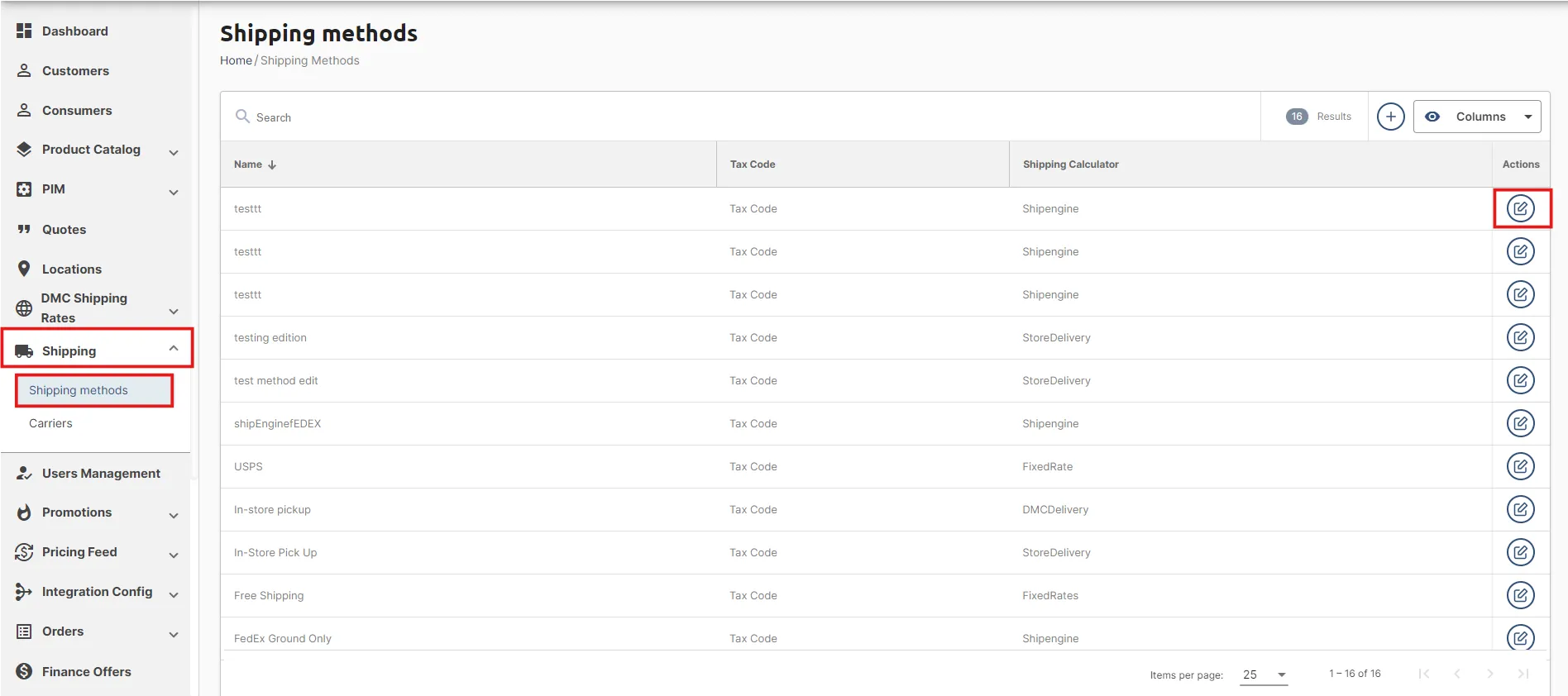Screen dimensions: 1568x696
Task: Click the Finance Offers dollar icon
Action: pos(24,671)
